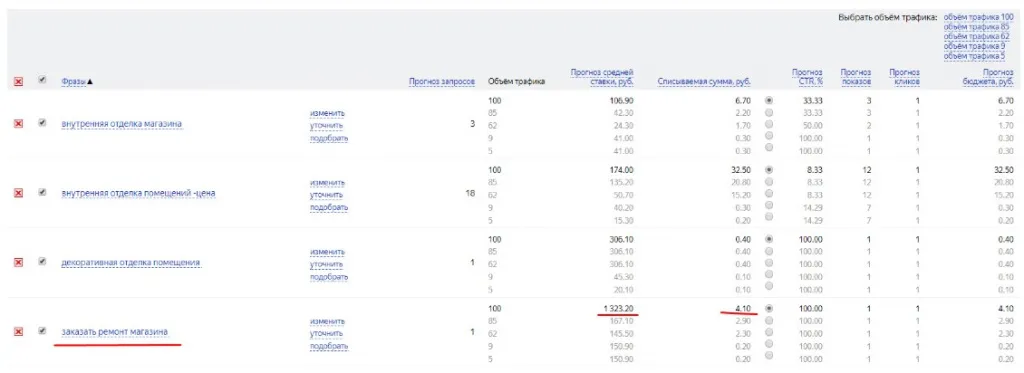Uncheck 'внутренняя отделка магазина' checkbox
1024x373 pixels.
click(x=42, y=122)
